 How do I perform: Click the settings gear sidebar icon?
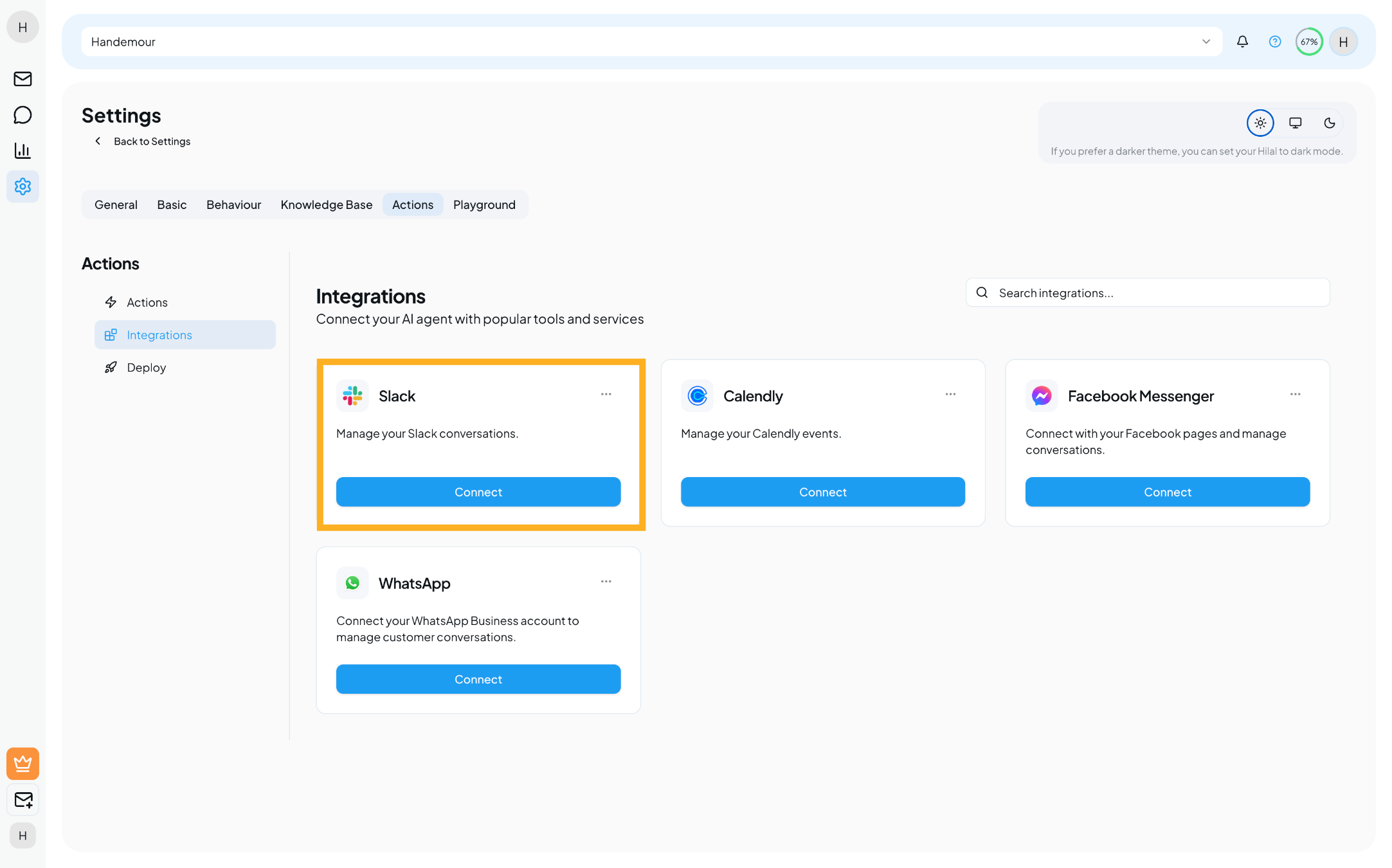pos(23,186)
